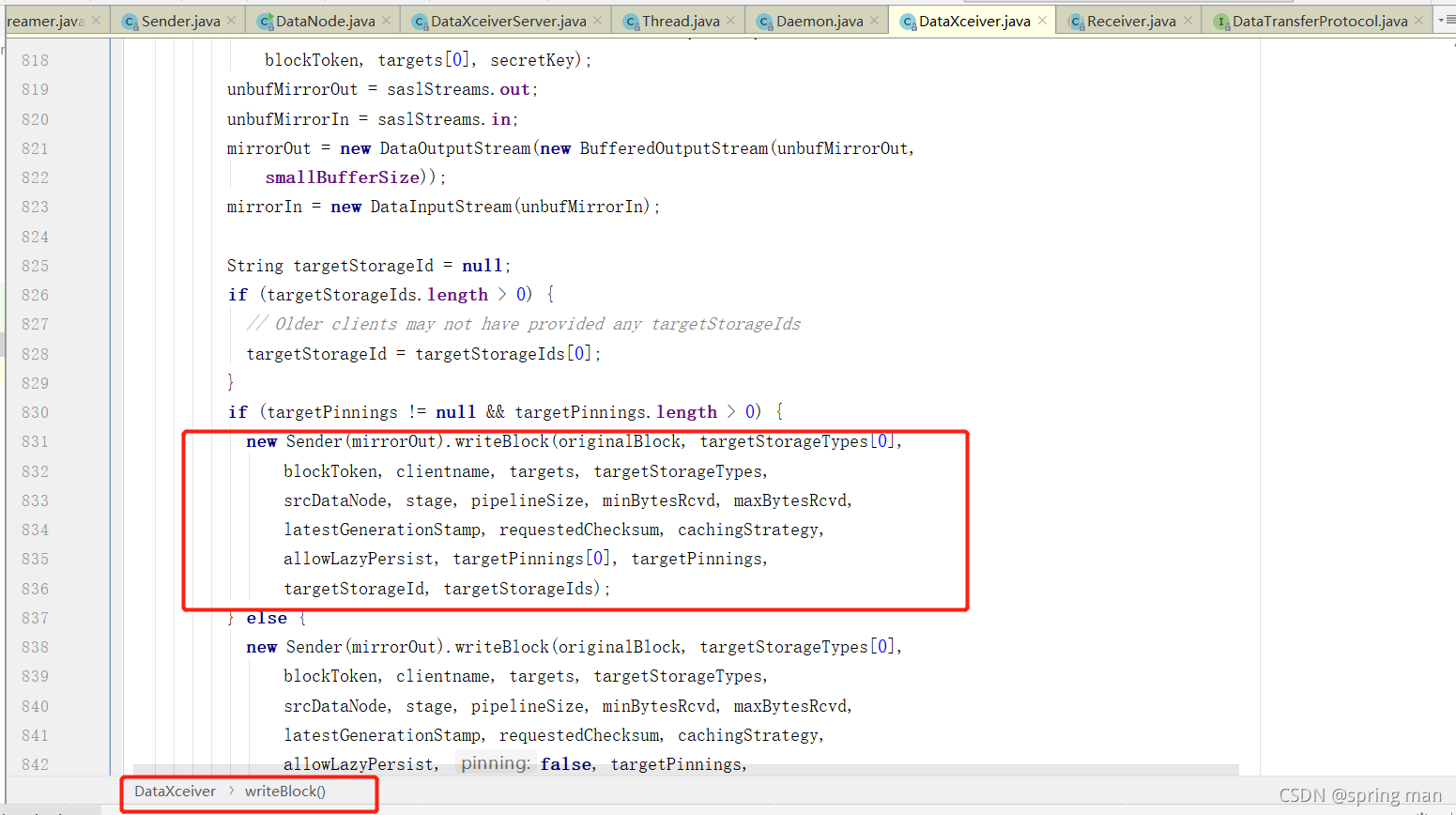Click pipelineSize on line 833
1456x815 pixels.
(x=528, y=500)
